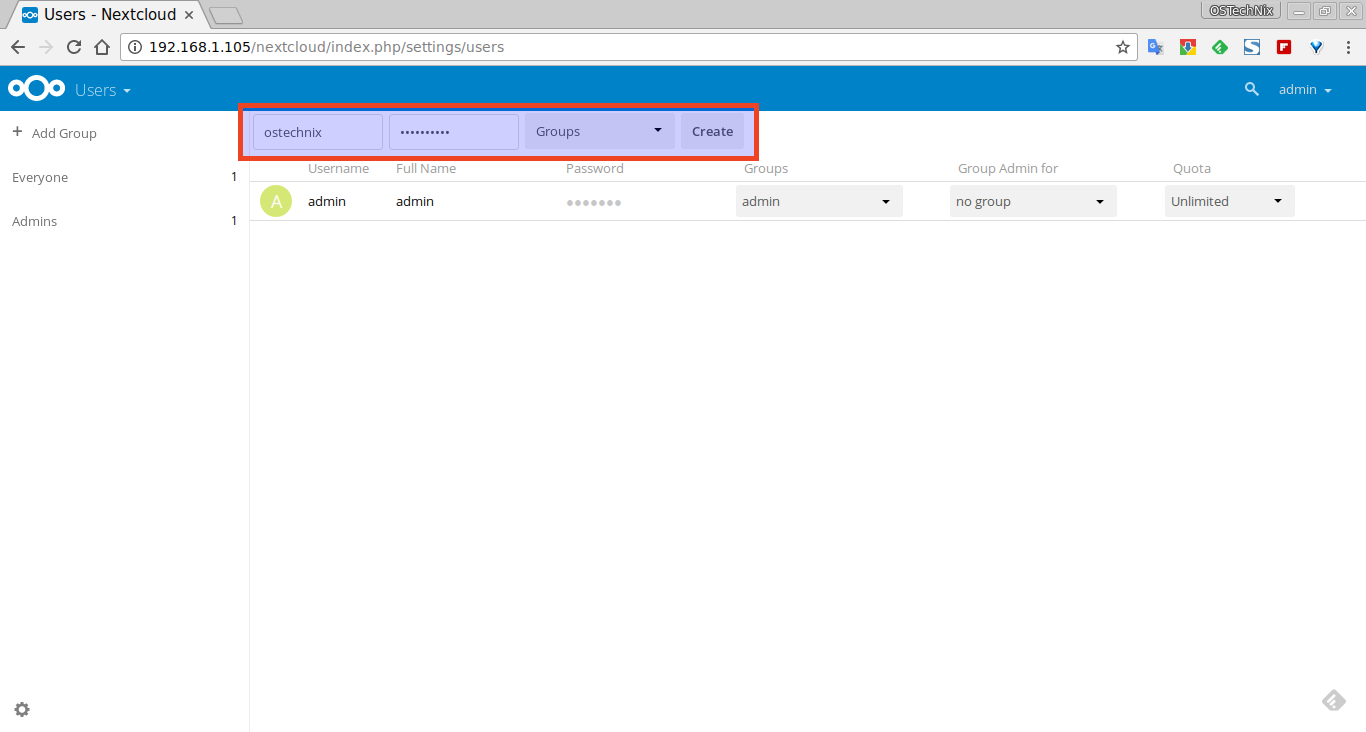Focus the new username input field
The height and width of the screenshot is (732, 1366).
coord(317,131)
